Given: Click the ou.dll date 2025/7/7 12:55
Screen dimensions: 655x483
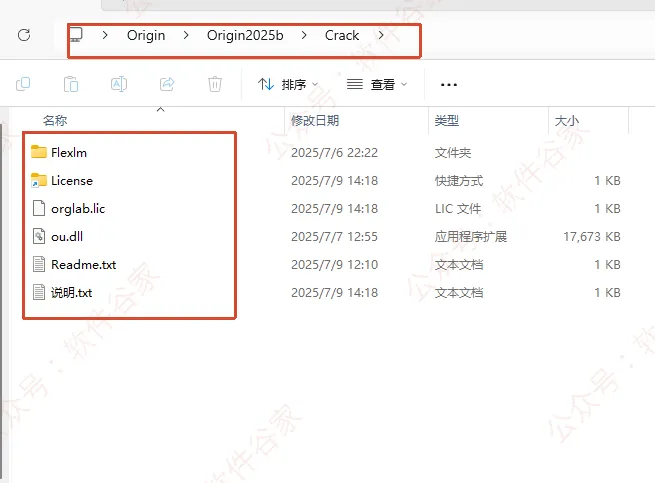Looking at the screenshot, I should point(334,236).
